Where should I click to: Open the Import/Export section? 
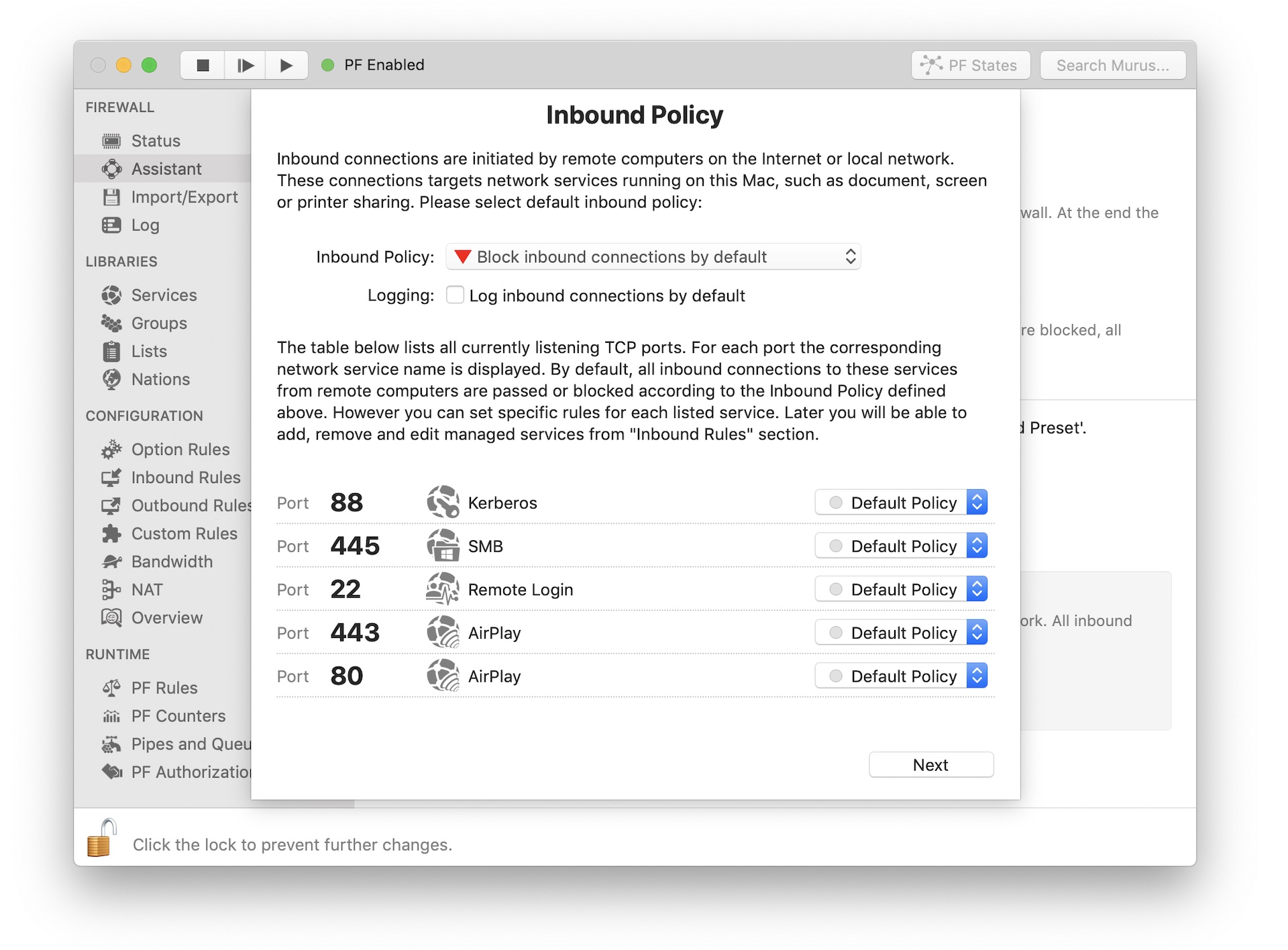pos(162,197)
